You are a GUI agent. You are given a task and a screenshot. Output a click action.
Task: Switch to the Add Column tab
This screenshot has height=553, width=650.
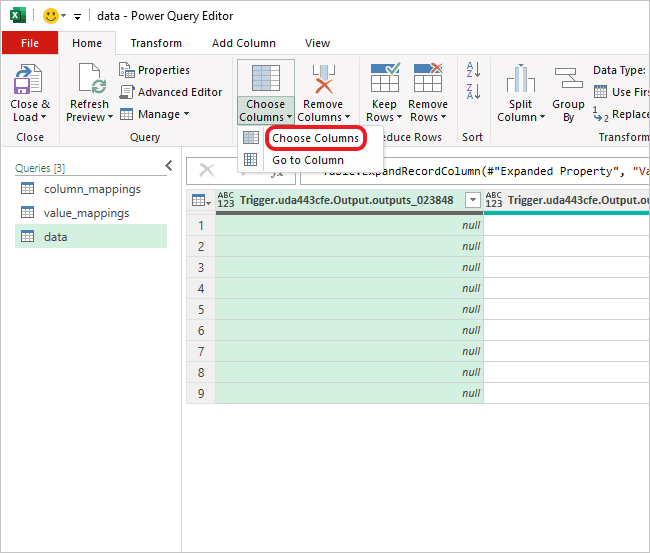coord(244,43)
